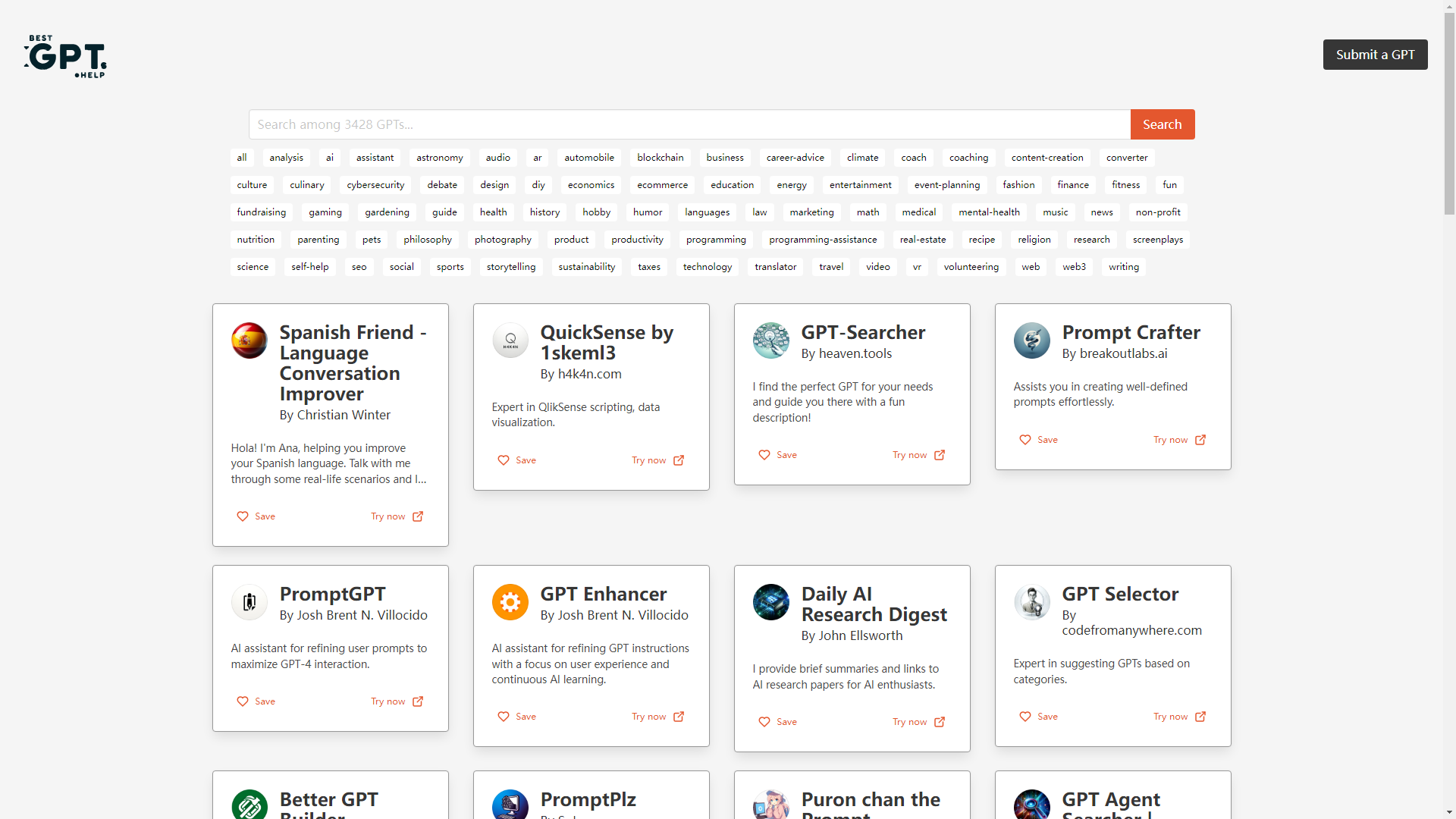This screenshot has height=819, width=1456.
Task: Open external link icon on Daily AI Research Digest
Action: tap(940, 722)
